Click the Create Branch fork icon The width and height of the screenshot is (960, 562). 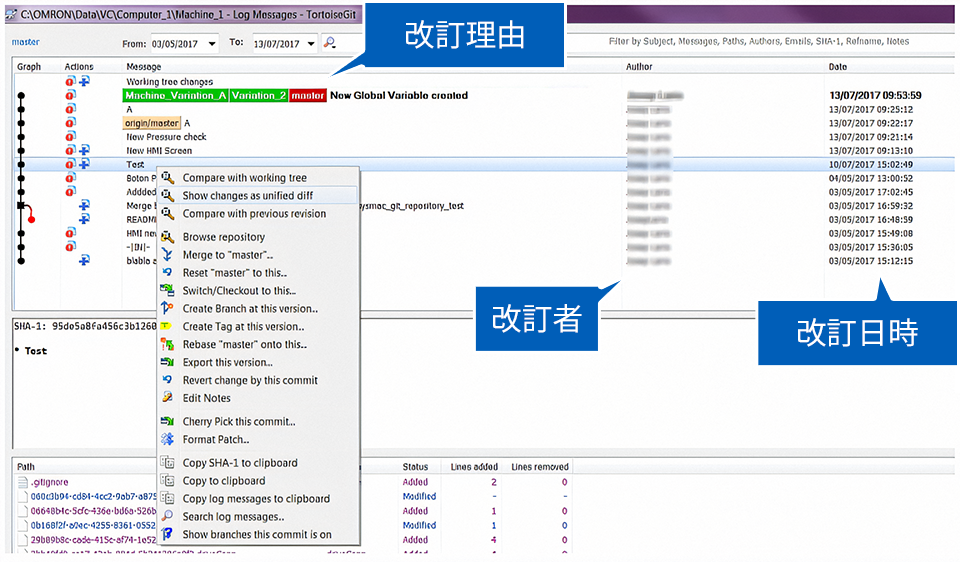[x=167, y=308]
